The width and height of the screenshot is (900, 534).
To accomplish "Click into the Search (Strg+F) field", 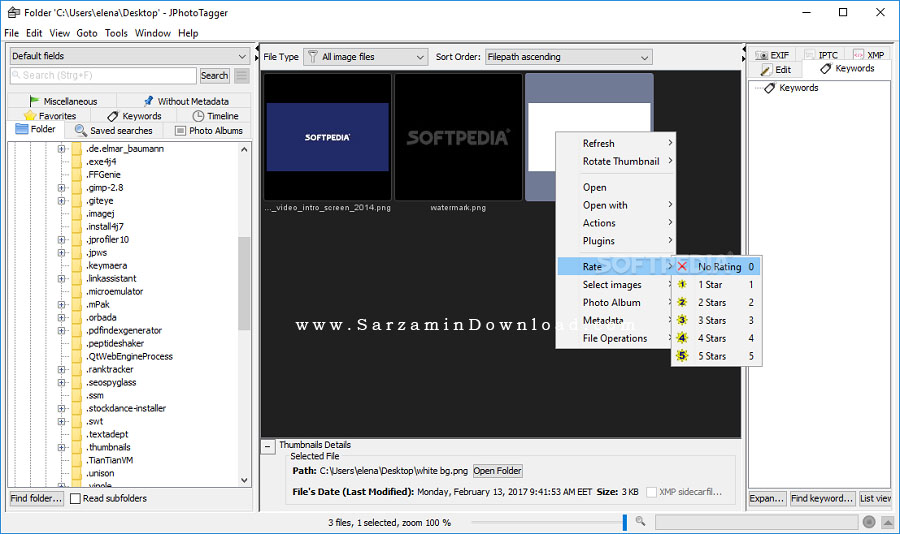I will 103,75.
